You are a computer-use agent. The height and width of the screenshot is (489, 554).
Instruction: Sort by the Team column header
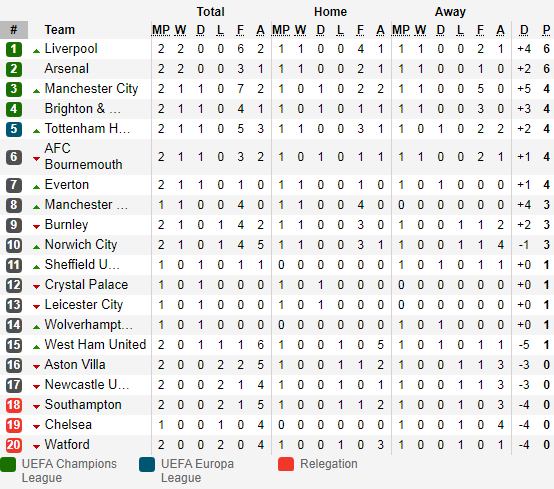pos(59,30)
